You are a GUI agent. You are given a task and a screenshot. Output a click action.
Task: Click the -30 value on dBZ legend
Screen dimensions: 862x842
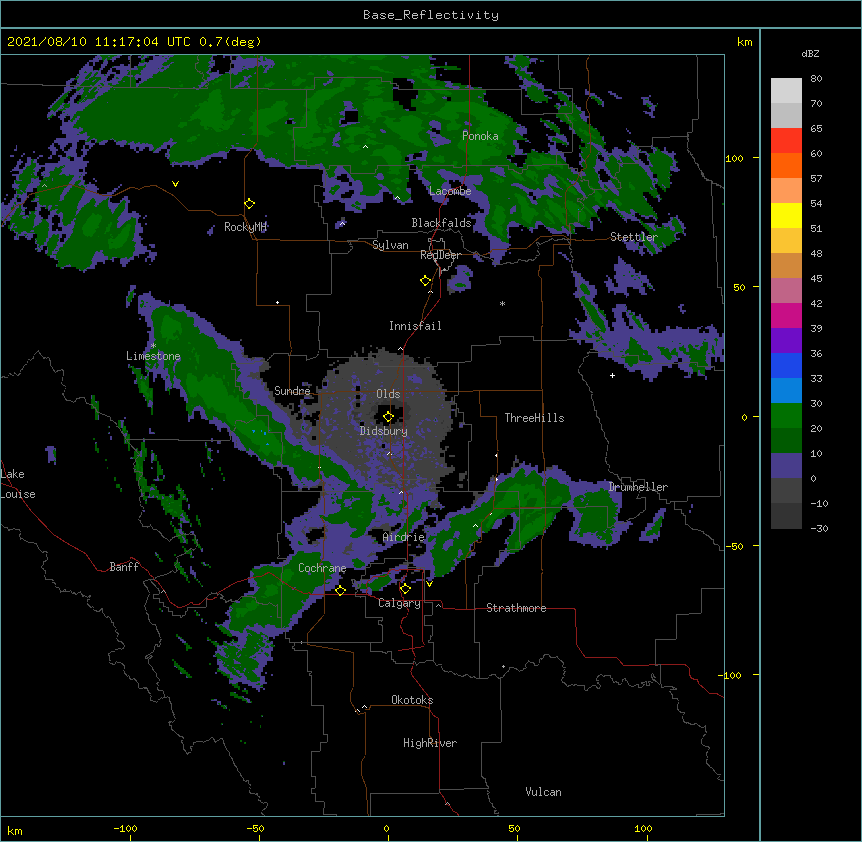pos(819,528)
